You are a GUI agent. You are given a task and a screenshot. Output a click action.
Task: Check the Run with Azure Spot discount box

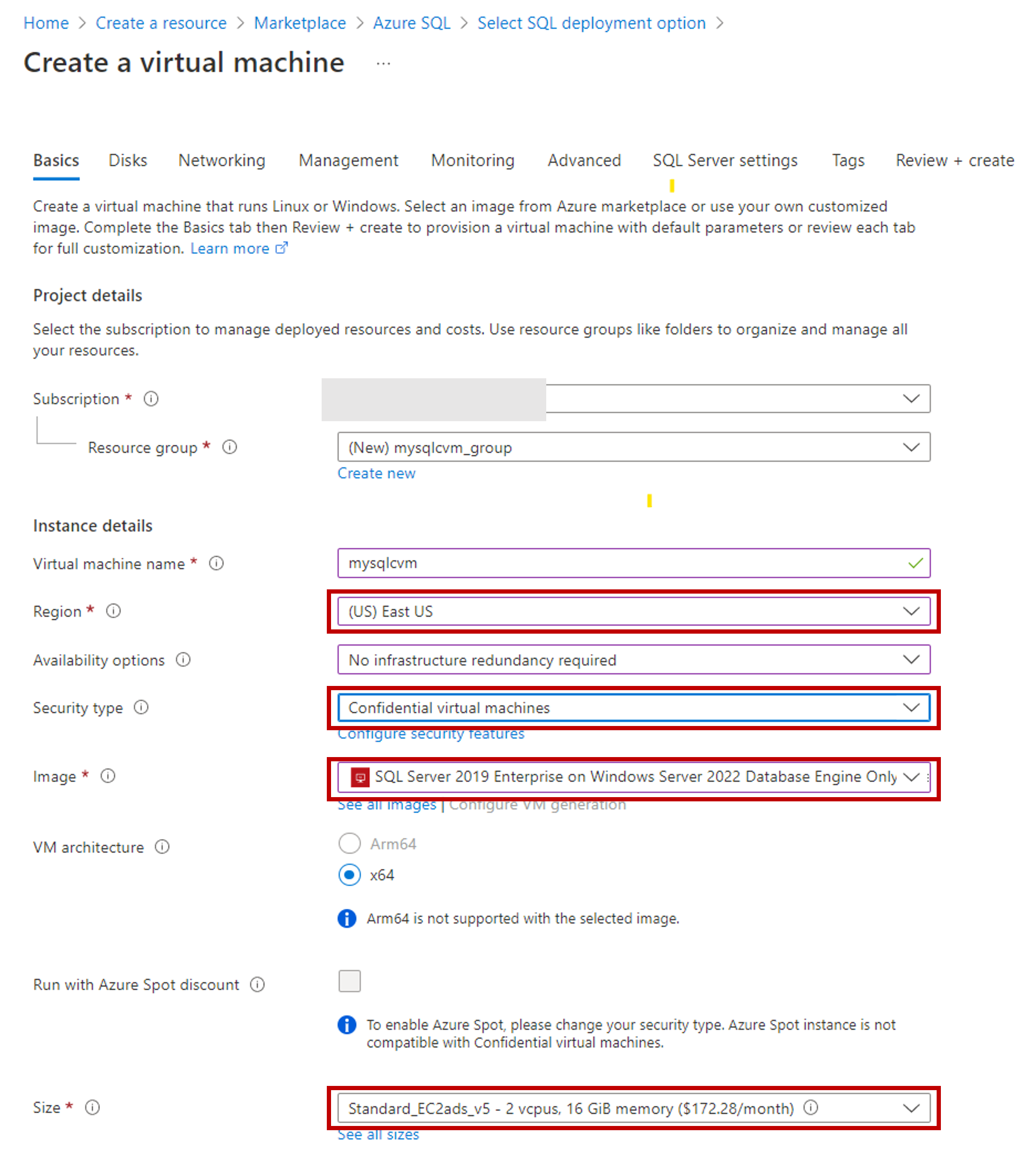(x=349, y=982)
